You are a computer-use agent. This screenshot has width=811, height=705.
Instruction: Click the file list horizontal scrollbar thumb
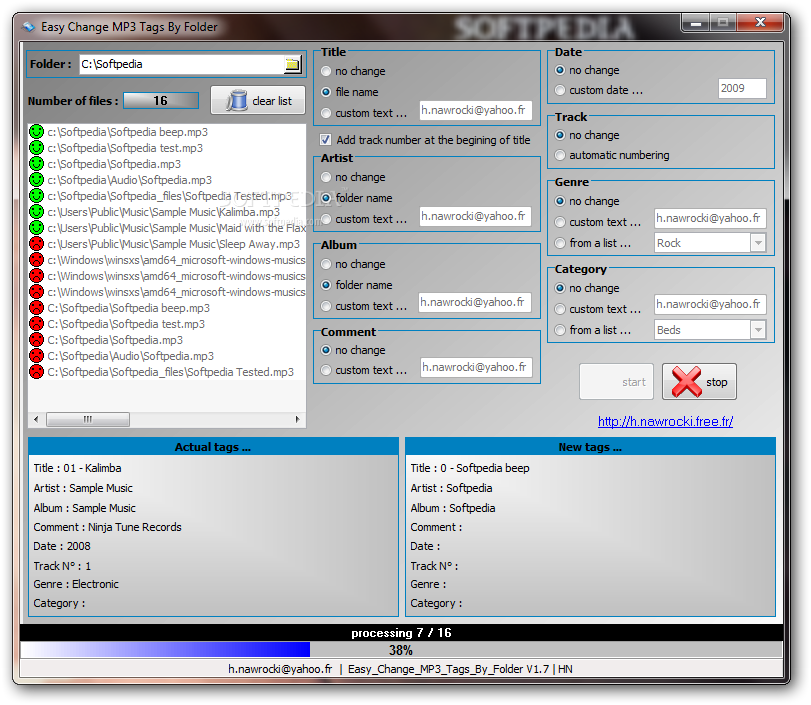click(88, 419)
